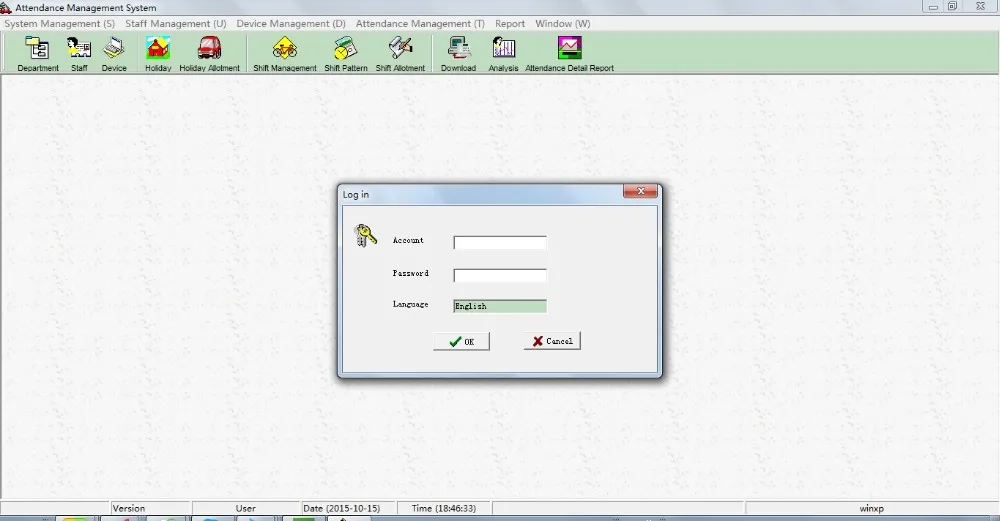Open Staff Management (U) menu
Image resolution: width=1000 pixels, height=521 pixels.
pos(175,24)
